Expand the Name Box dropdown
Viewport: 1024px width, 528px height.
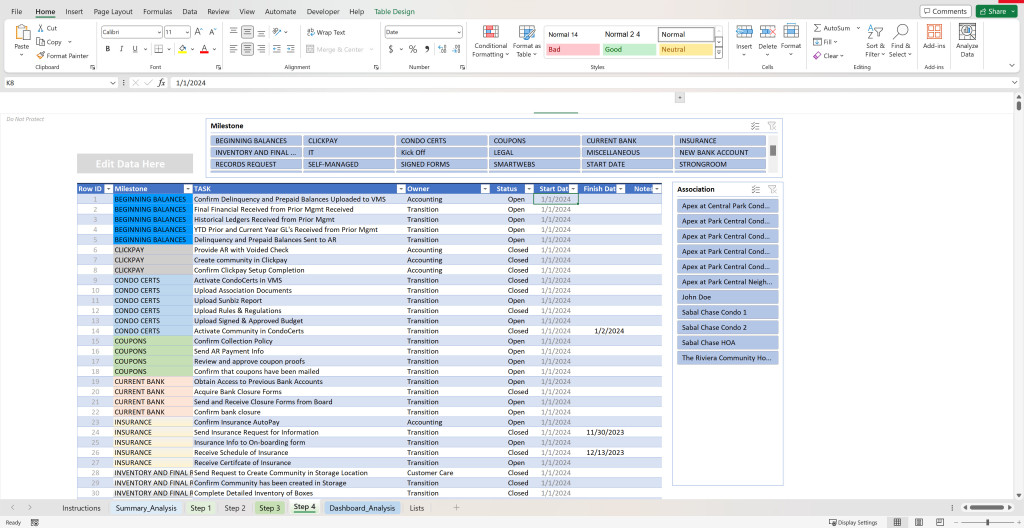coord(113,83)
